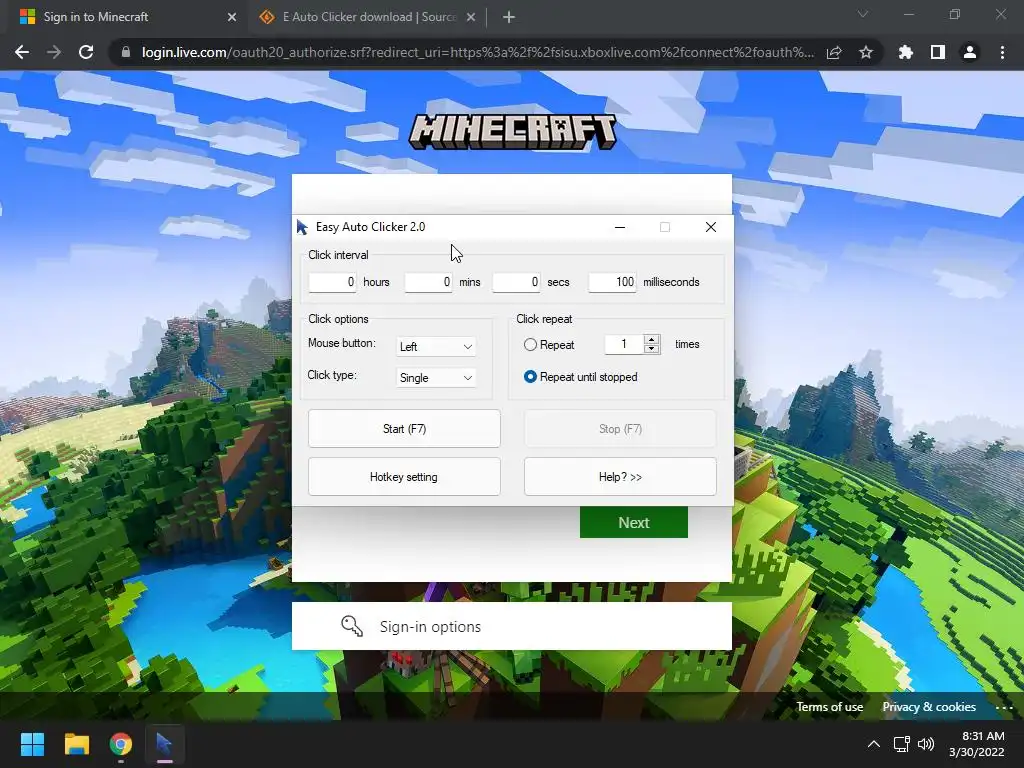Screen dimensions: 1024x768
Task: Click the address bar URL
Action: [x=478, y=52]
